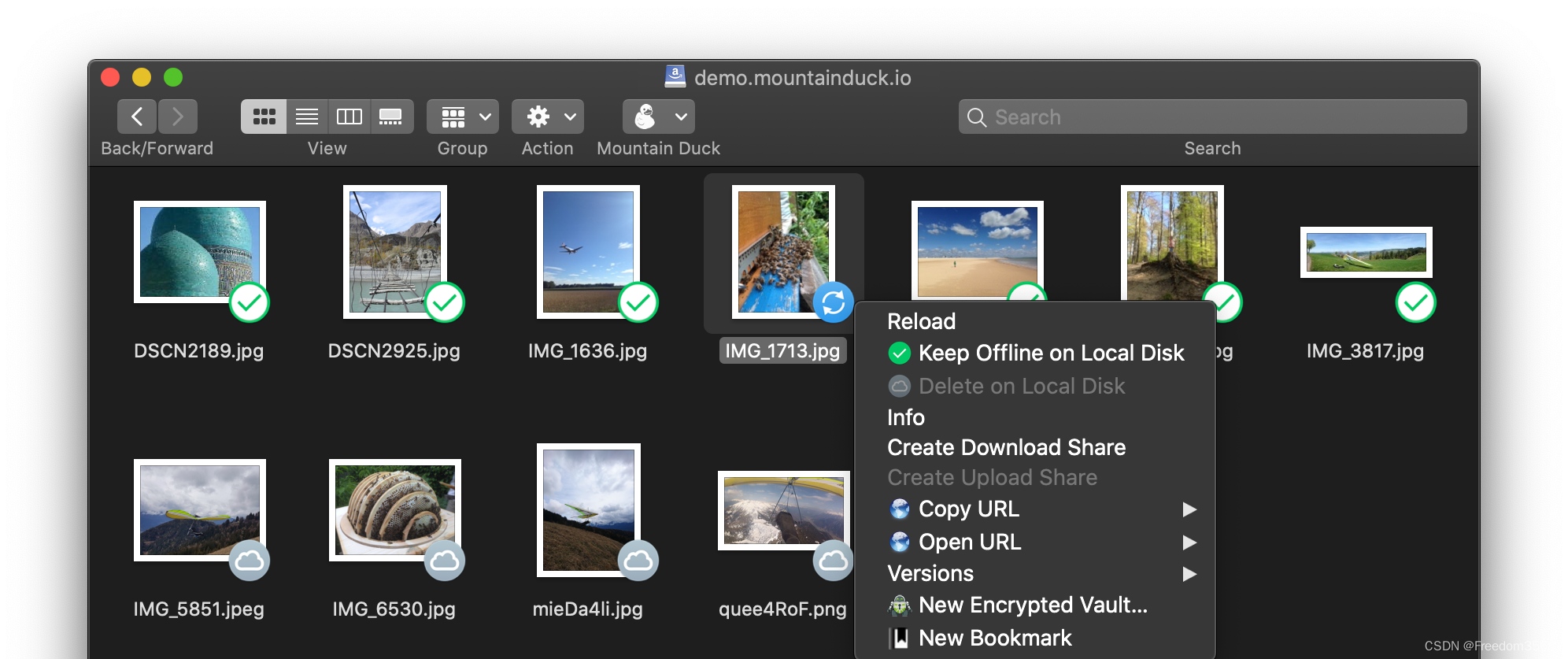Click the cloud badge on IMG_6530.jpg
Screen dimensions: 1568x659
pyautogui.click(x=445, y=561)
